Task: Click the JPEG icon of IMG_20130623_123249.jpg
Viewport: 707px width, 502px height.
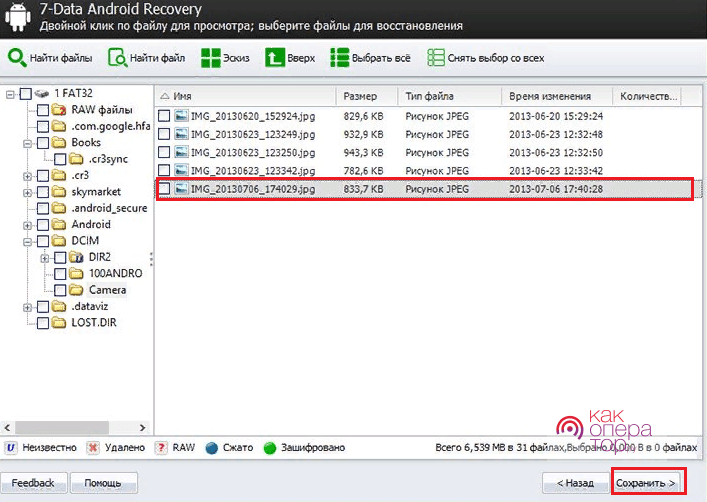Action: tap(181, 134)
